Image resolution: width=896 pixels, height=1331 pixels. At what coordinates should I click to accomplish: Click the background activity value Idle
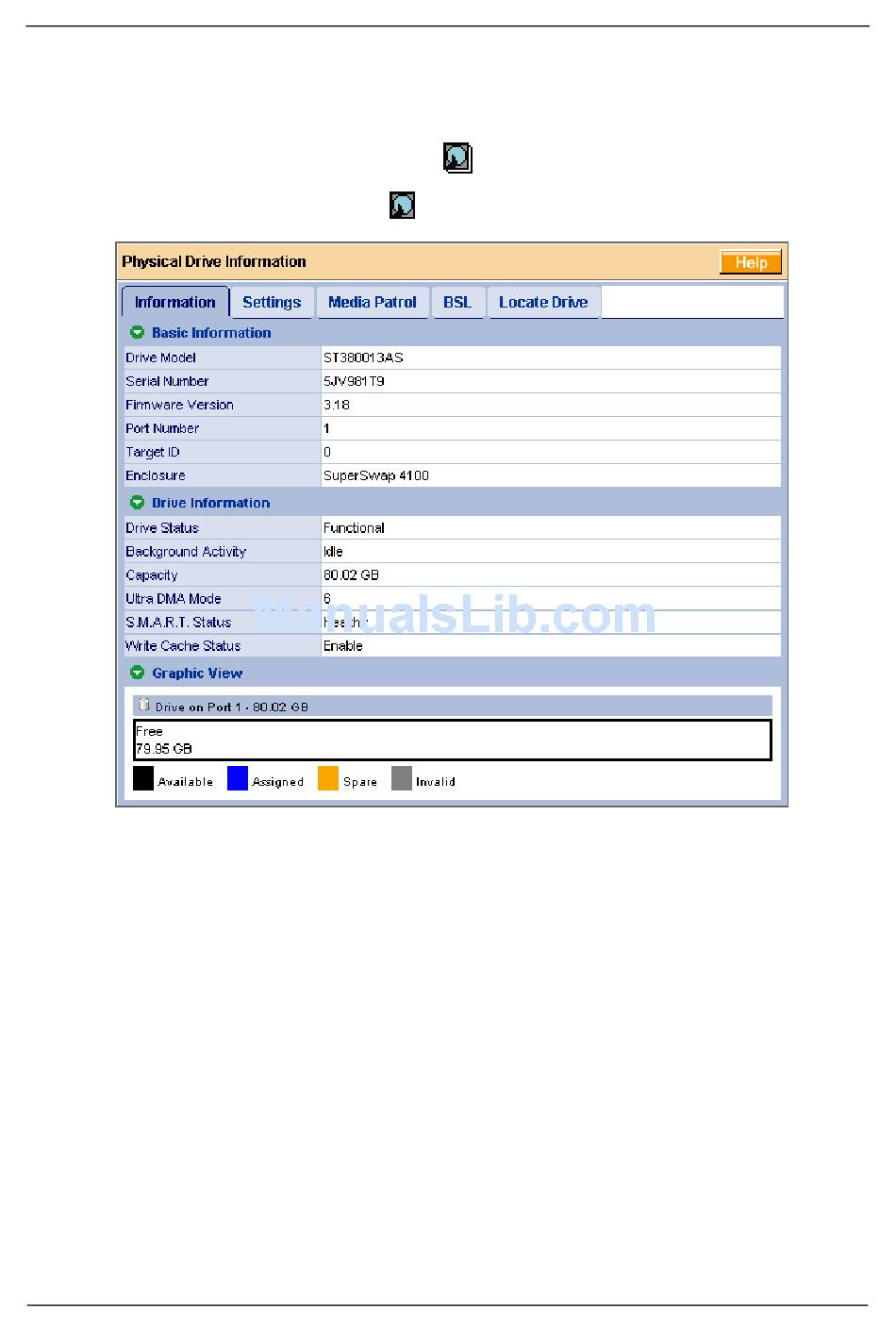pos(333,552)
